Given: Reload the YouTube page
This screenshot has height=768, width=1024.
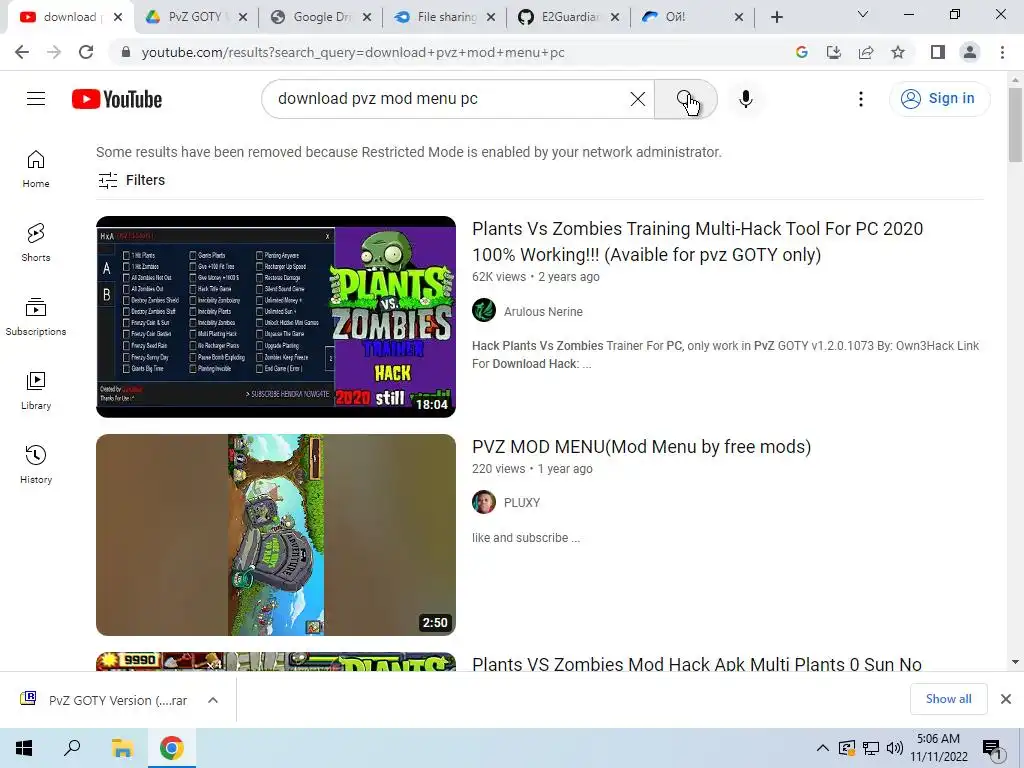Looking at the screenshot, I should (x=86, y=52).
